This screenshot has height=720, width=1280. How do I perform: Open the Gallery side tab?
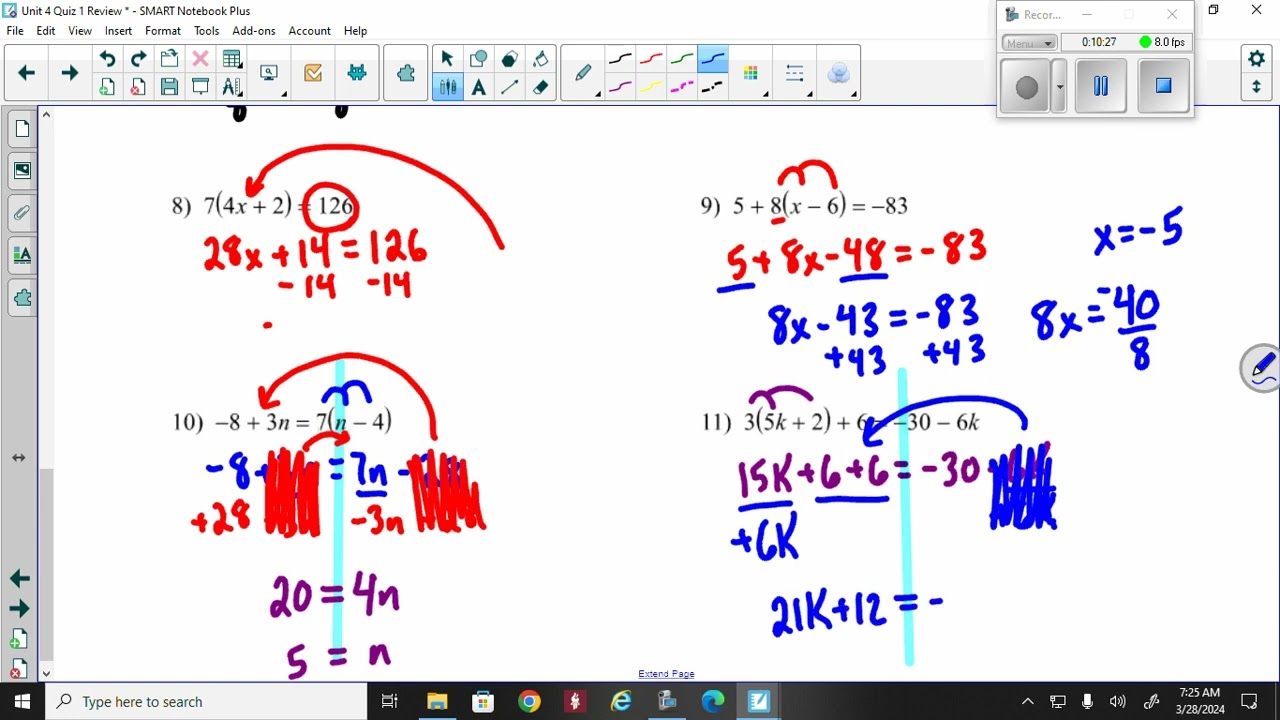(22, 171)
